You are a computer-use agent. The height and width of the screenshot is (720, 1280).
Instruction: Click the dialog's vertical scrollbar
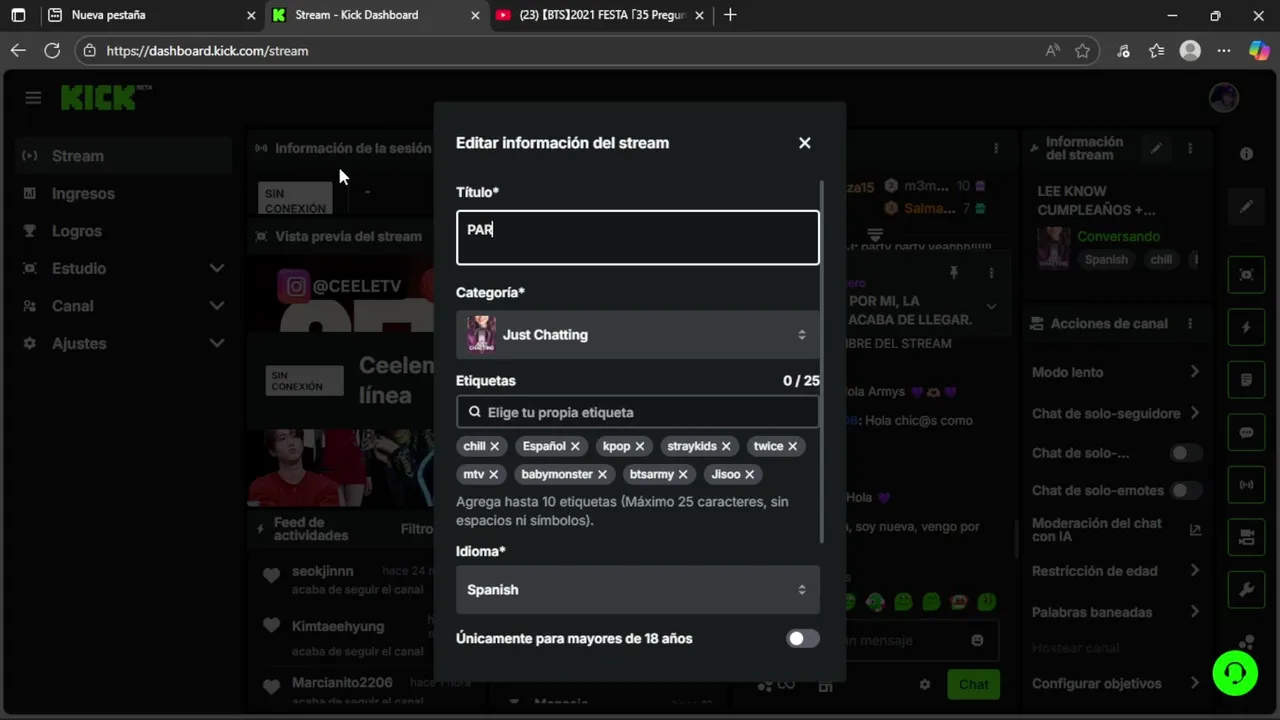point(823,360)
